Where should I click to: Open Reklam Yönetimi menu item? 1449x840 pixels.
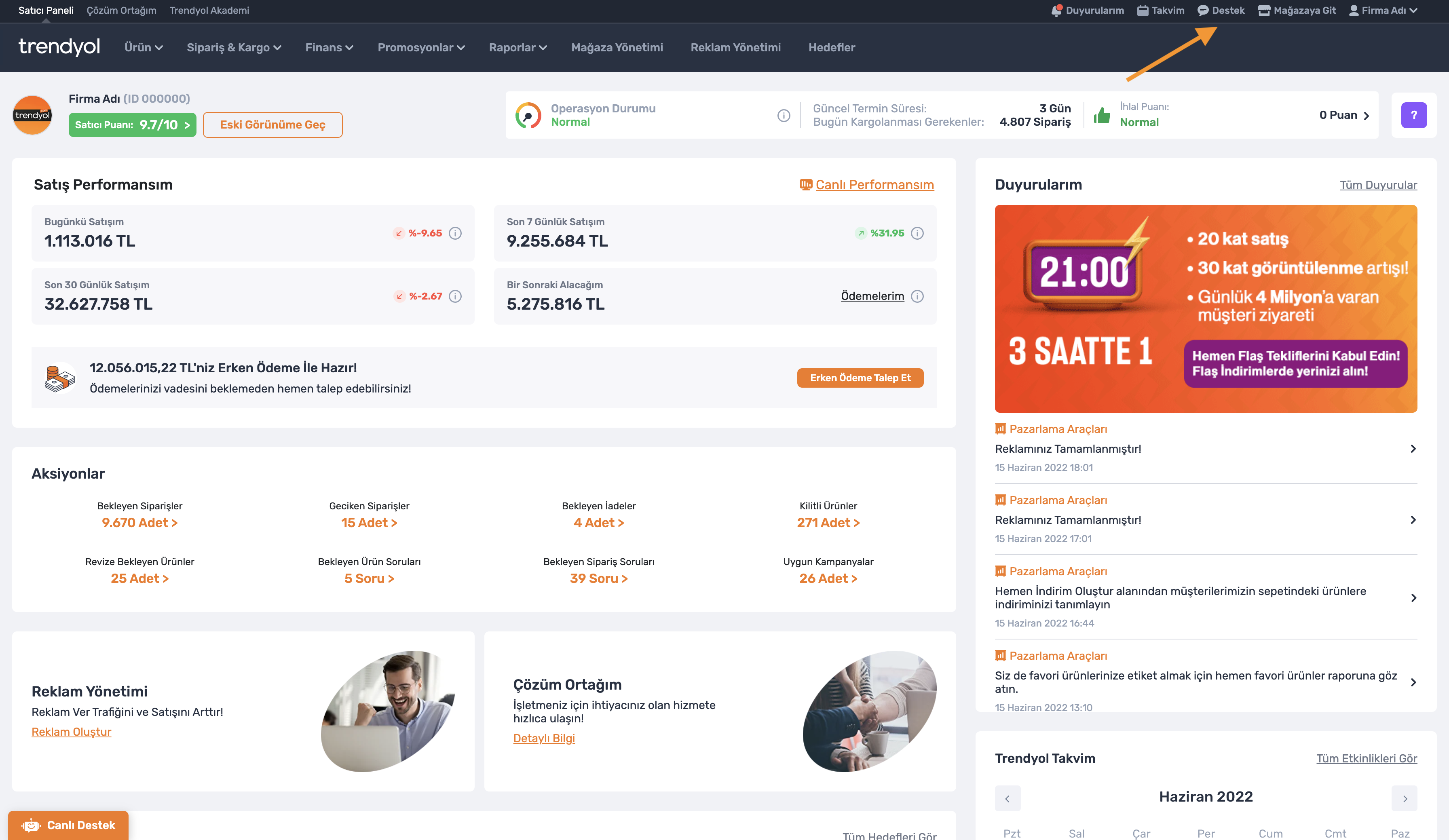735,47
